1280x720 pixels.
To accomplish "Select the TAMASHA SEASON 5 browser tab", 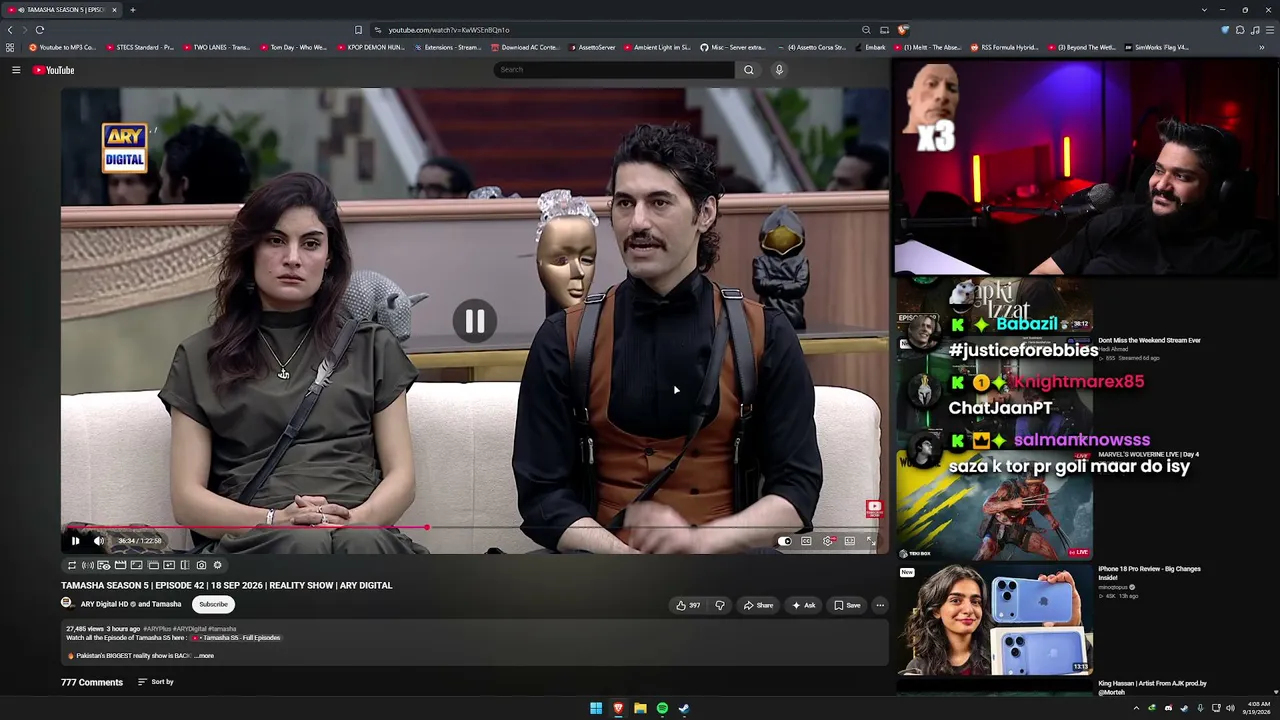I will point(62,9).
